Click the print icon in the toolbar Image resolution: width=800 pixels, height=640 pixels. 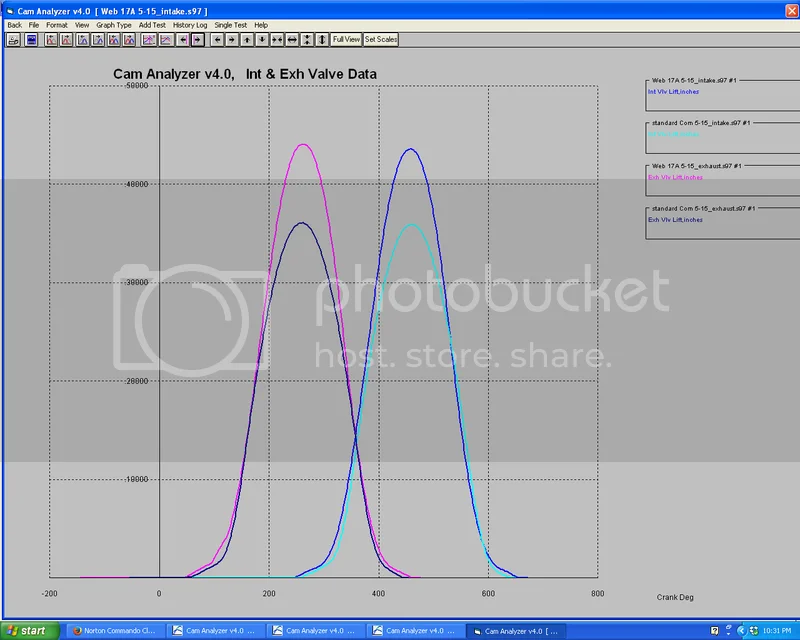pos(14,40)
